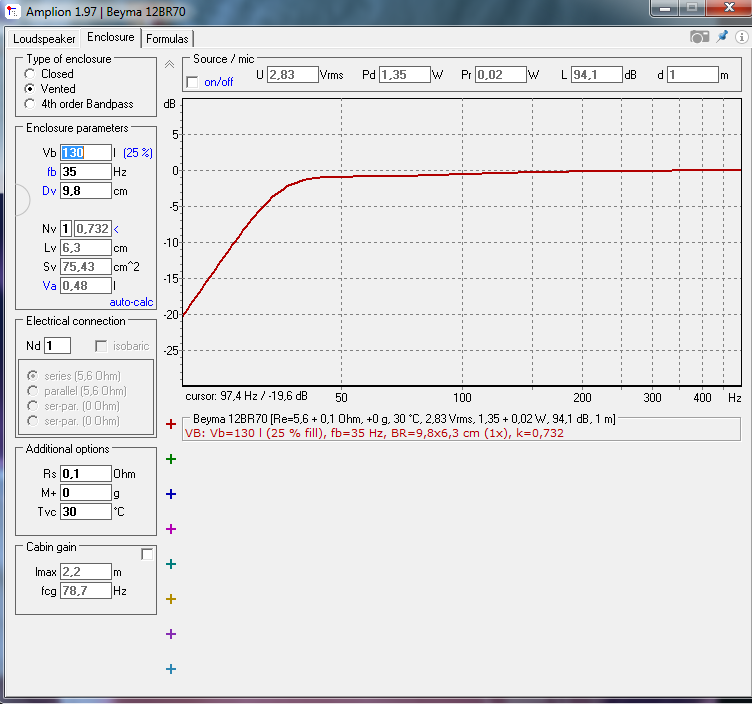Click the M+ added mass field
The height and width of the screenshot is (704, 752).
click(x=86, y=493)
